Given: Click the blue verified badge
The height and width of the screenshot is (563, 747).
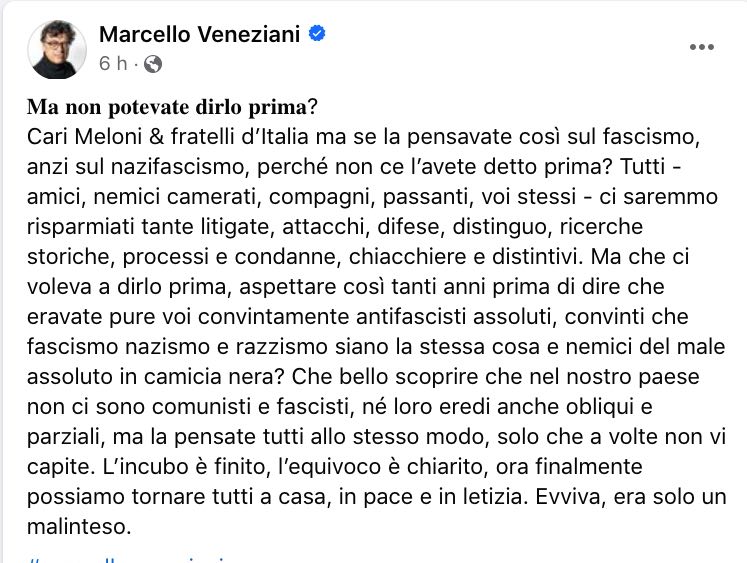Looking at the screenshot, I should pos(317,33).
